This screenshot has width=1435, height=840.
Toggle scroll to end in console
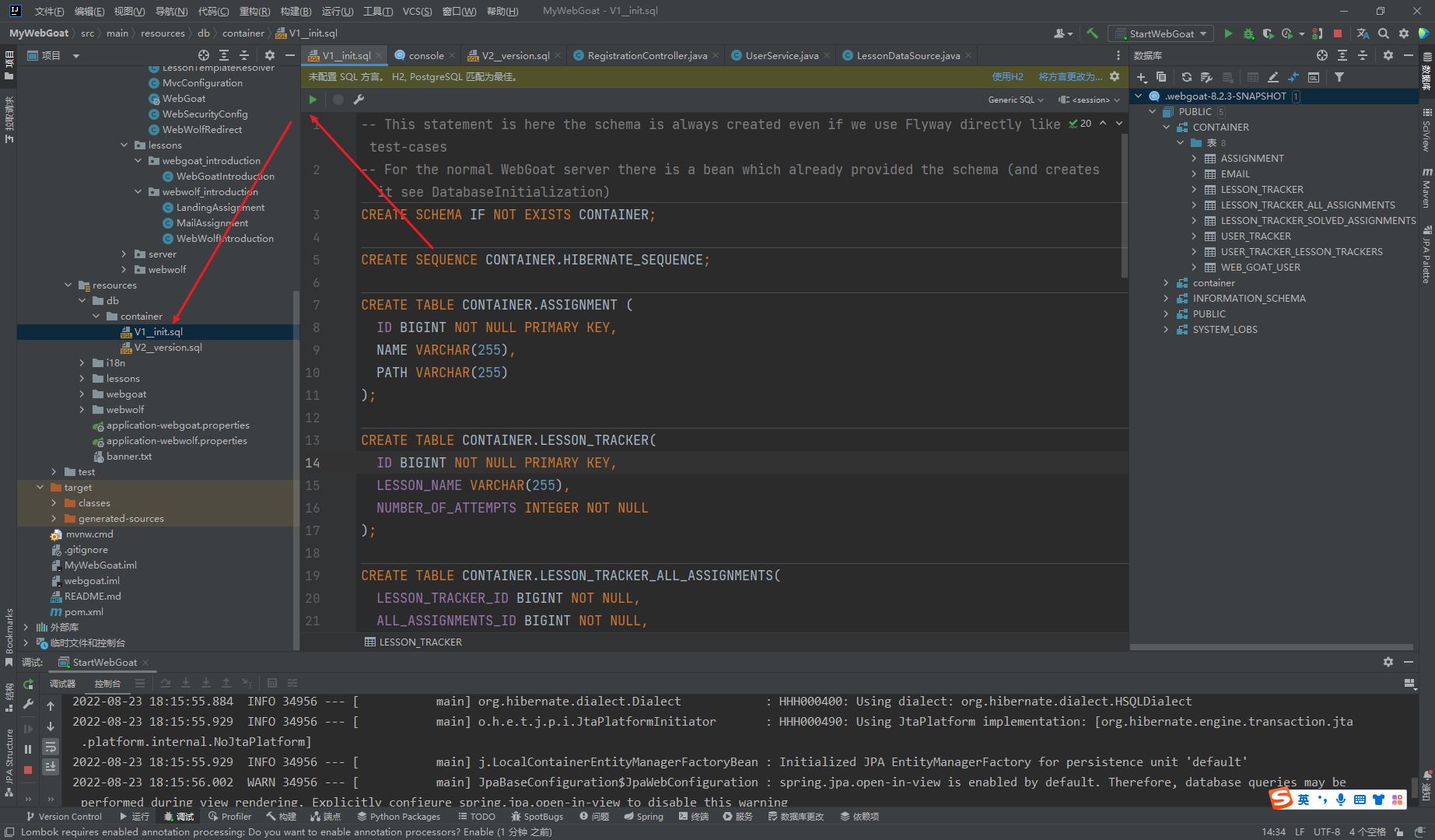pos(51,767)
